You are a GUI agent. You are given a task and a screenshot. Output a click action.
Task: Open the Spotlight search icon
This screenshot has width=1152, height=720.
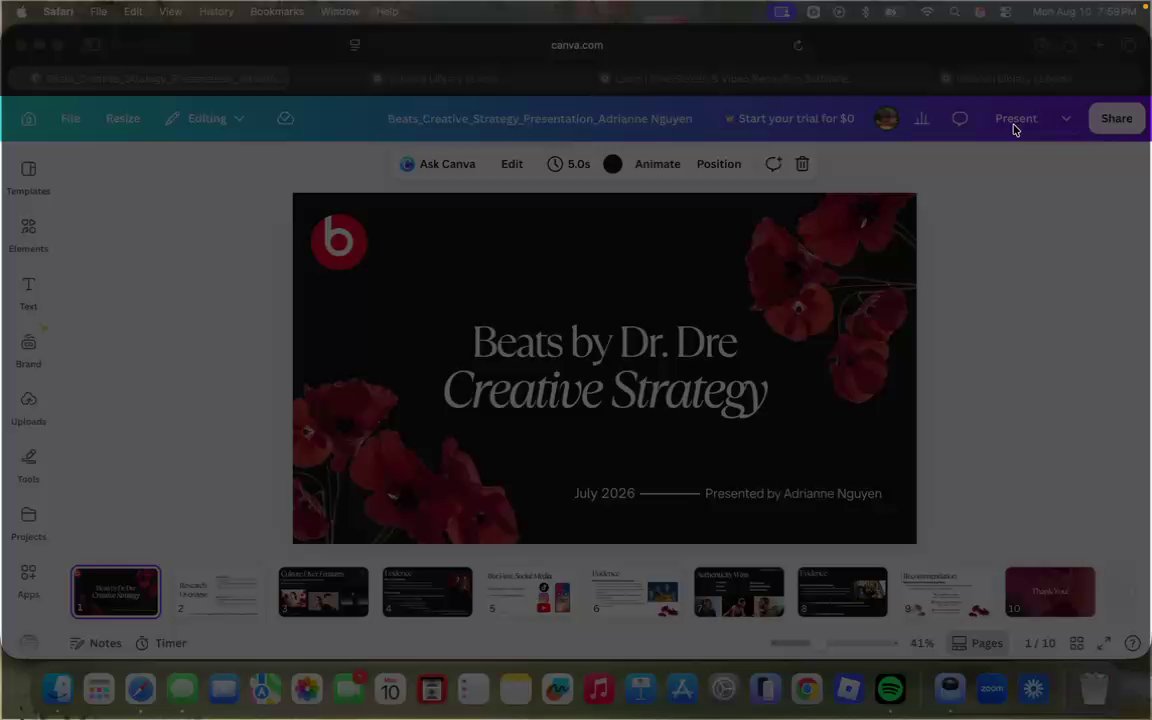pos(954,12)
